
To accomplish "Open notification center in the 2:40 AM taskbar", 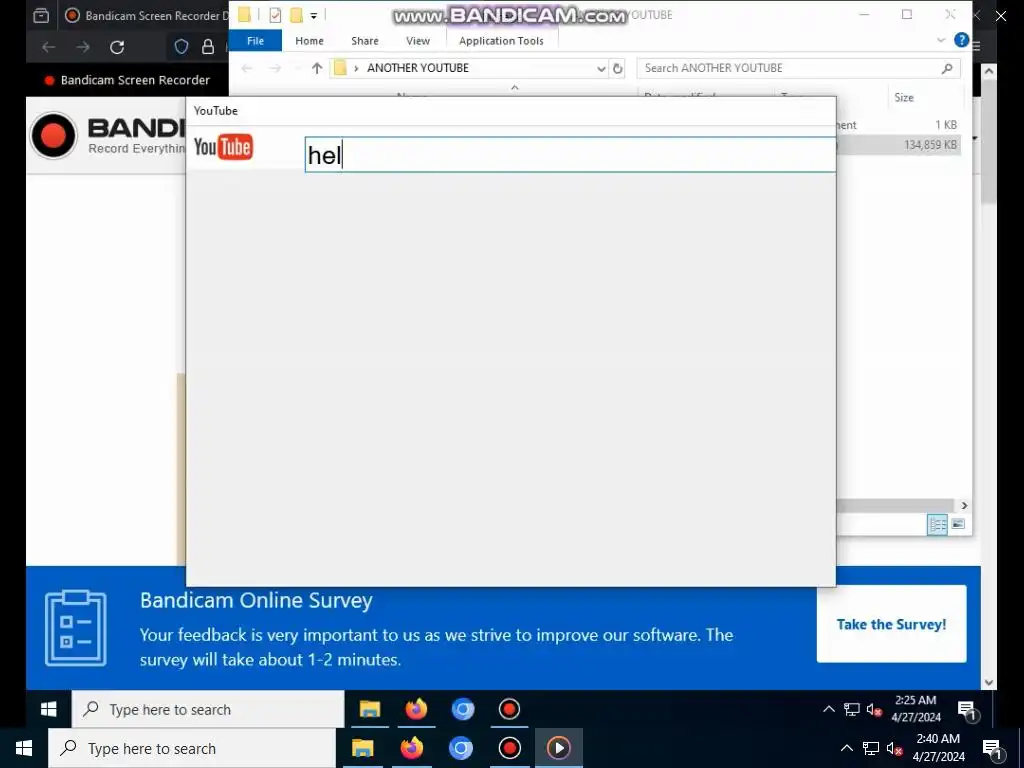I will tap(992, 748).
